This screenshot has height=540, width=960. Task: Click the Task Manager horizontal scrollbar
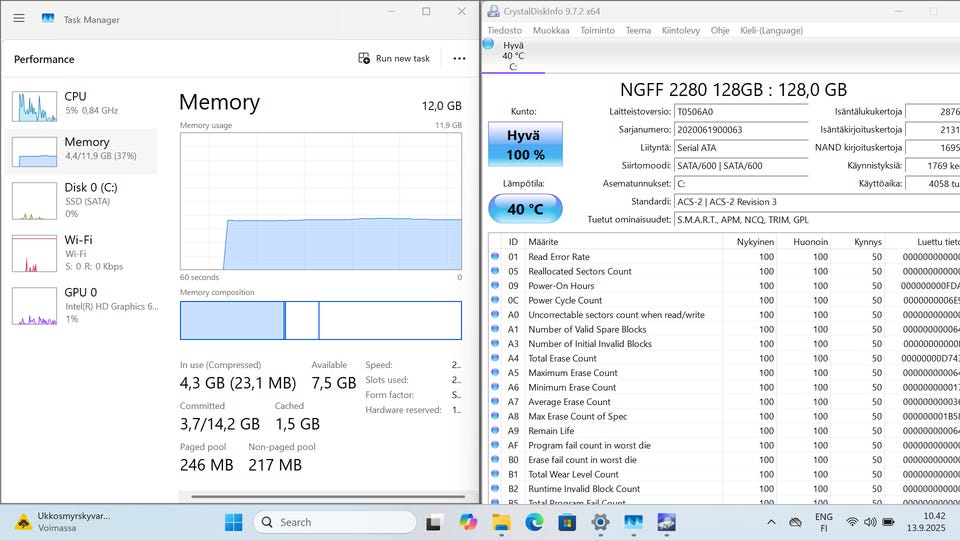[x=328, y=497]
